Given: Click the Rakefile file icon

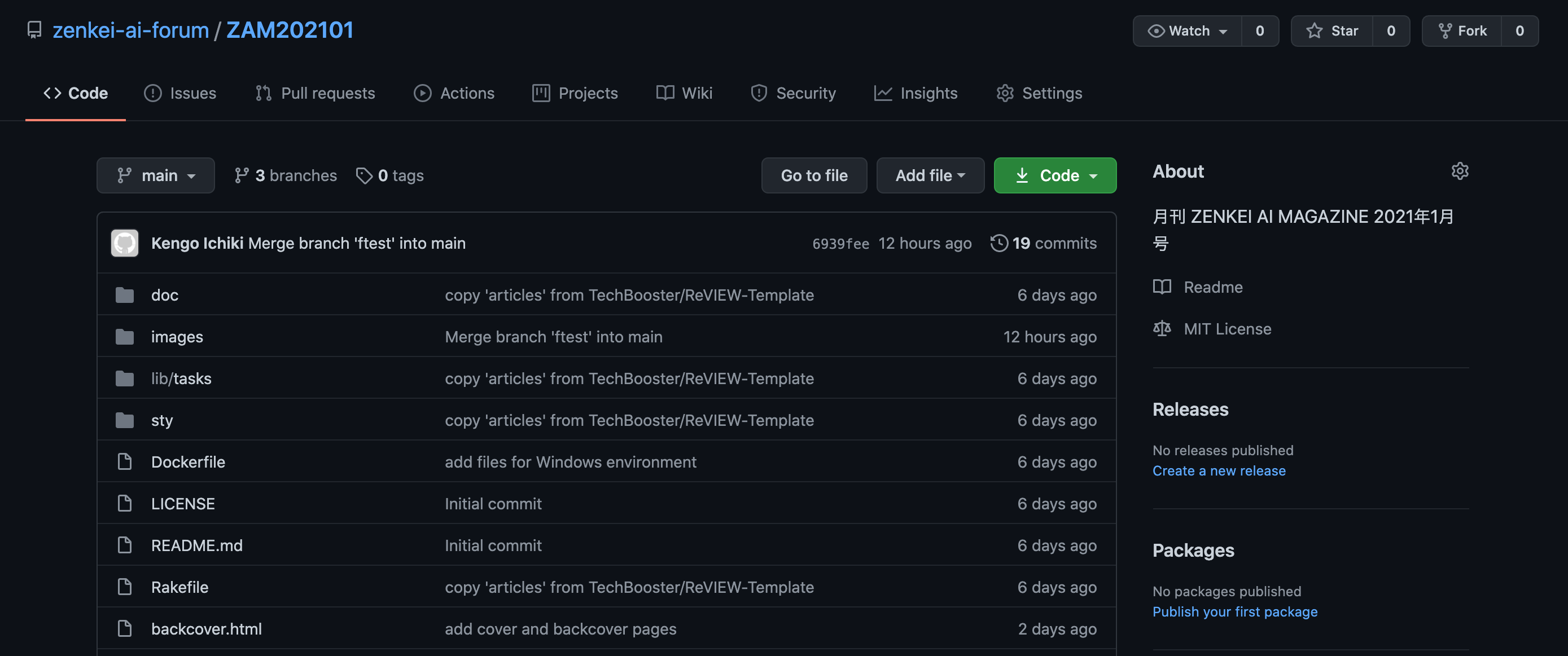Looking at the screenshot, I should click(125, 587).
